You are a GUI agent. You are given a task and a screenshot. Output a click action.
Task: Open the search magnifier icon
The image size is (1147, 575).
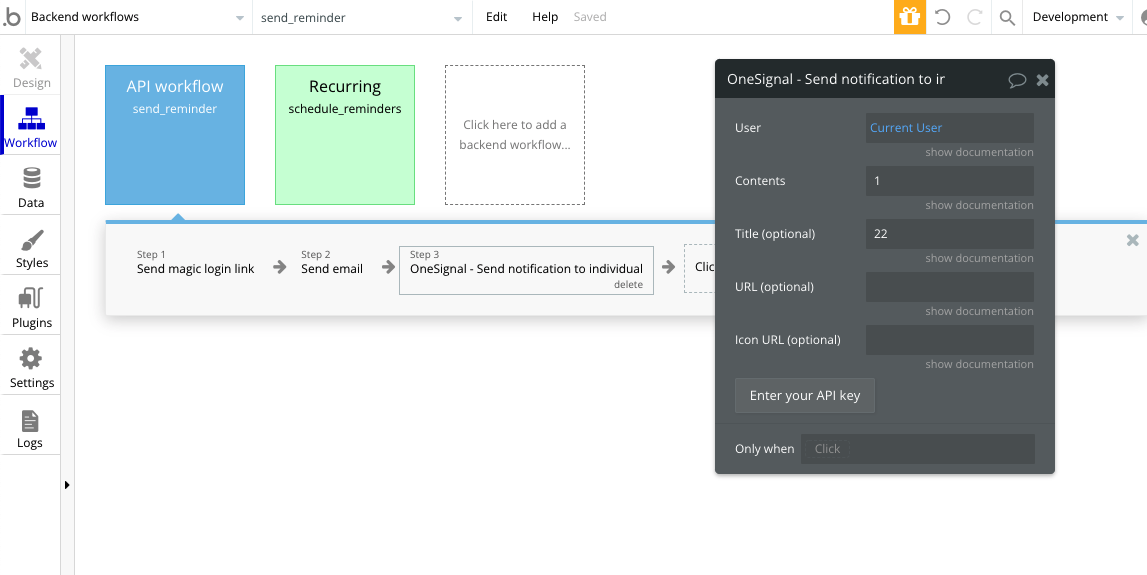[1007, 18]
